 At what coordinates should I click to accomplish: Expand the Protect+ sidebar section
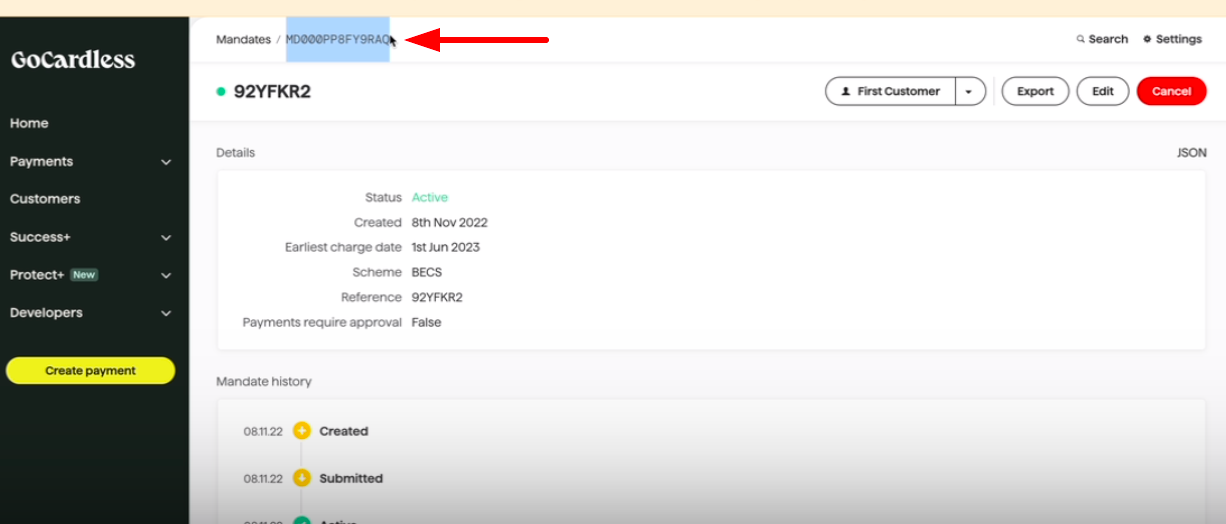166,275
